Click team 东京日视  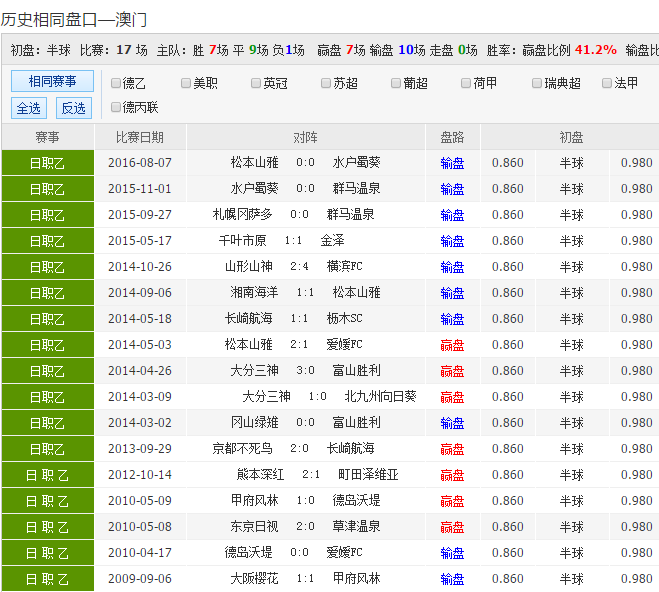[254, 527]
